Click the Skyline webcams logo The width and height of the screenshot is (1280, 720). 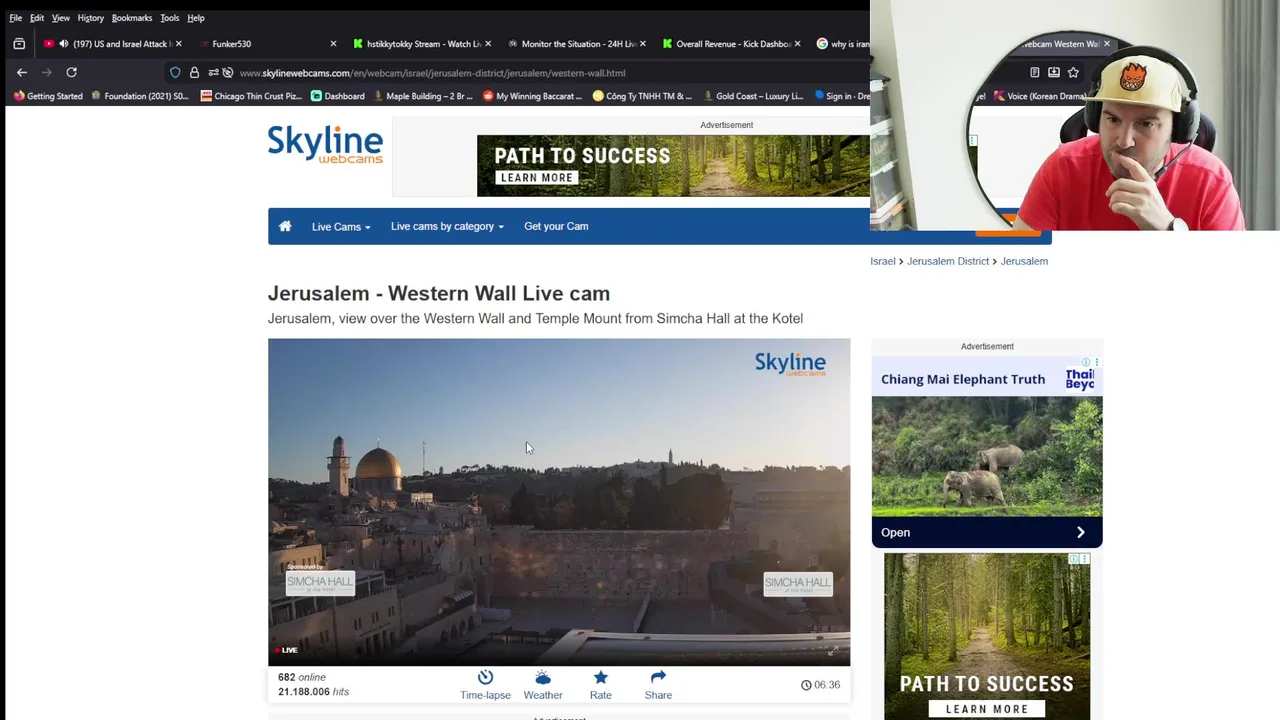tap(325, 145)
